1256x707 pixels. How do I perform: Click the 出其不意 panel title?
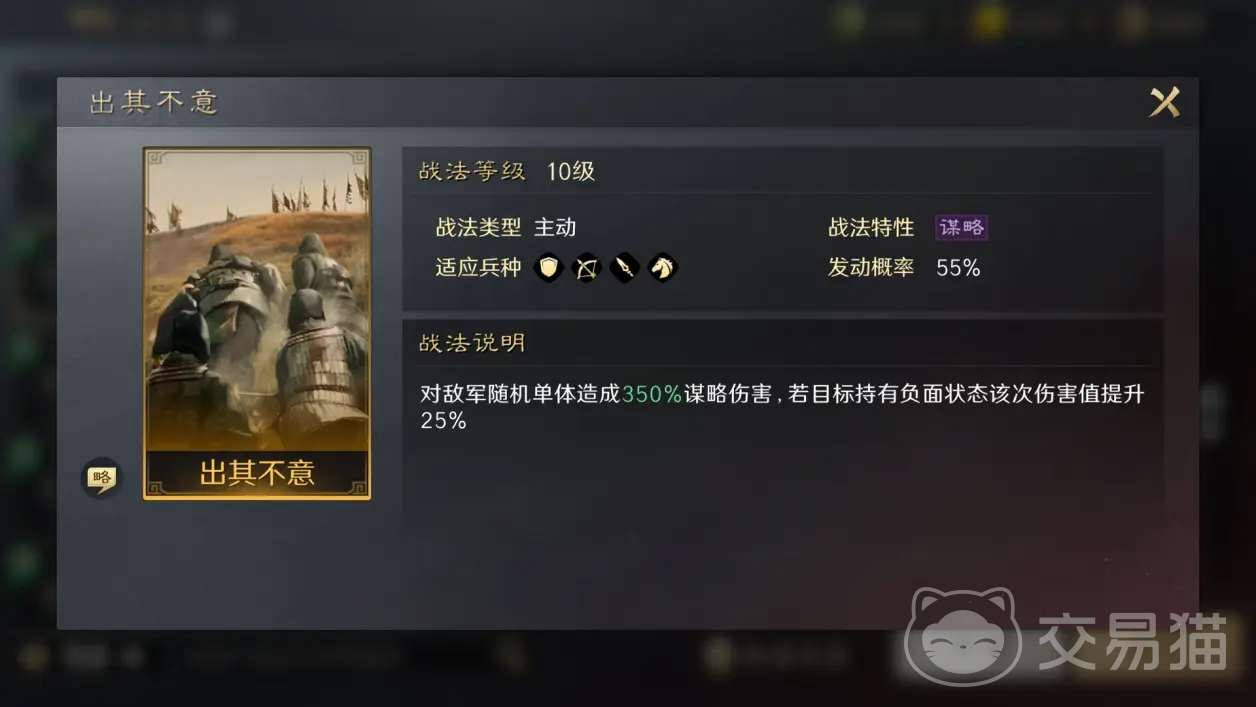[154, 102]
